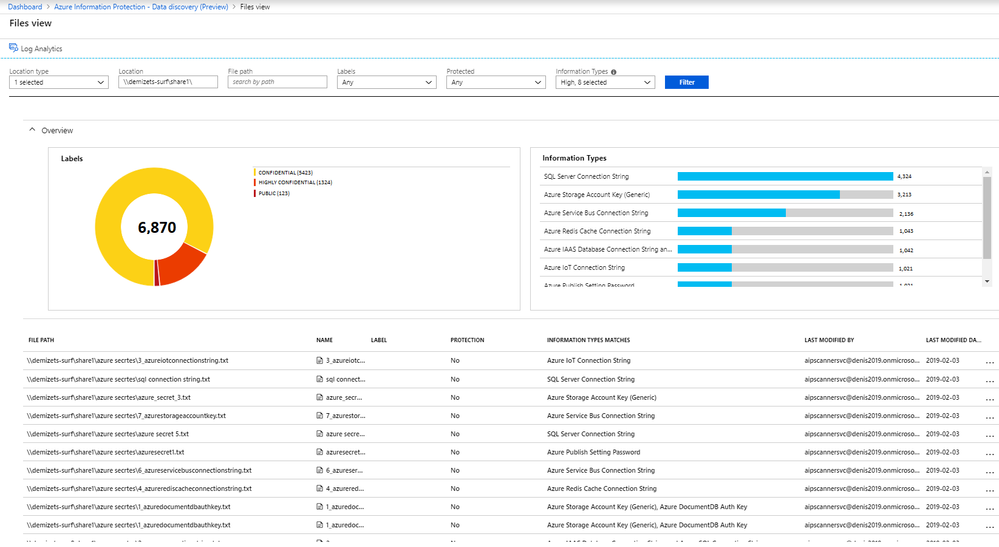Sort by LAST MODIFIED DA... column header
This screenshot has height=547, width=999.
(953, 340)
